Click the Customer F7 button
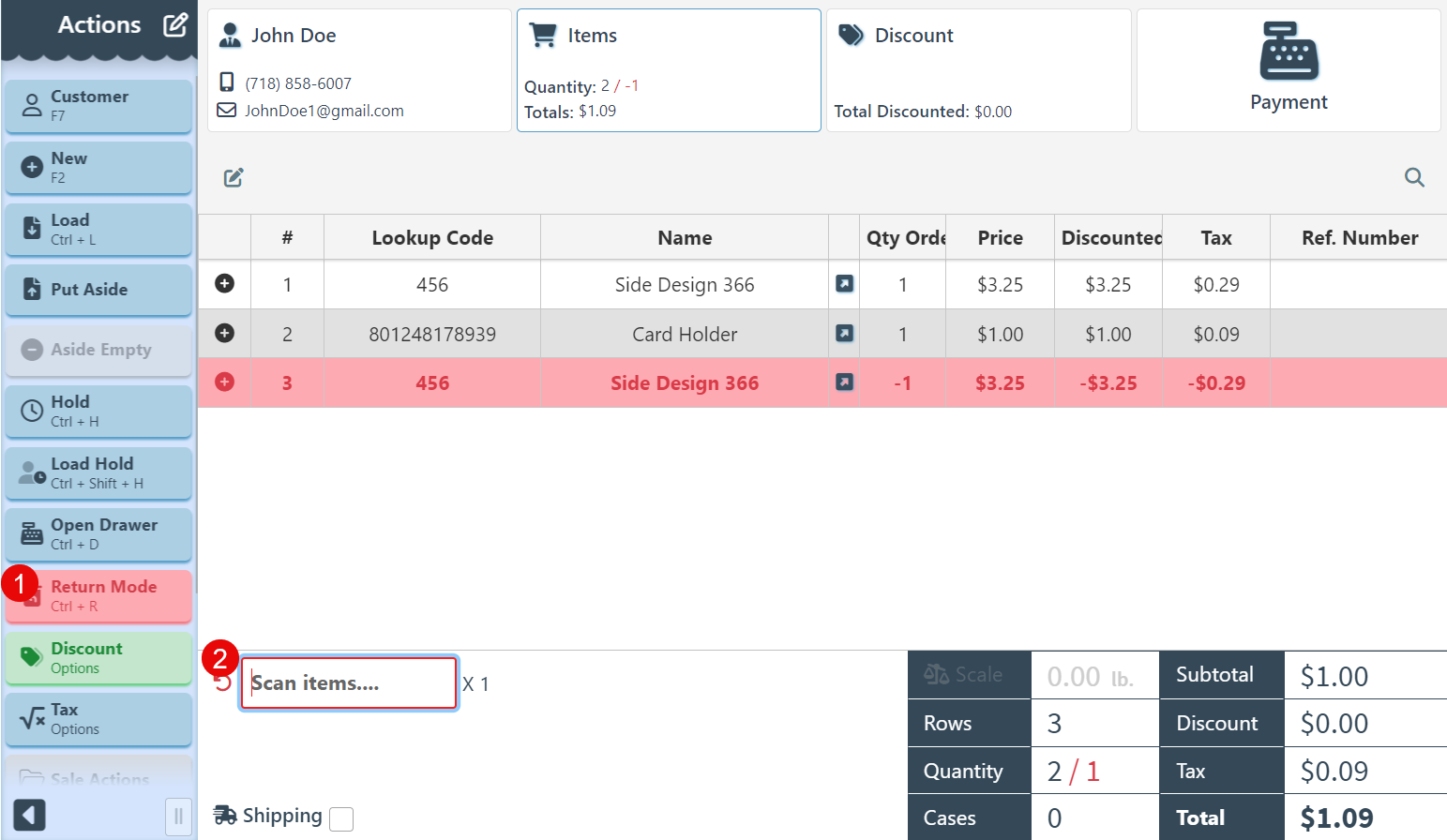Viewport: 1447px width, 840px height. click(x=99, y=105)
